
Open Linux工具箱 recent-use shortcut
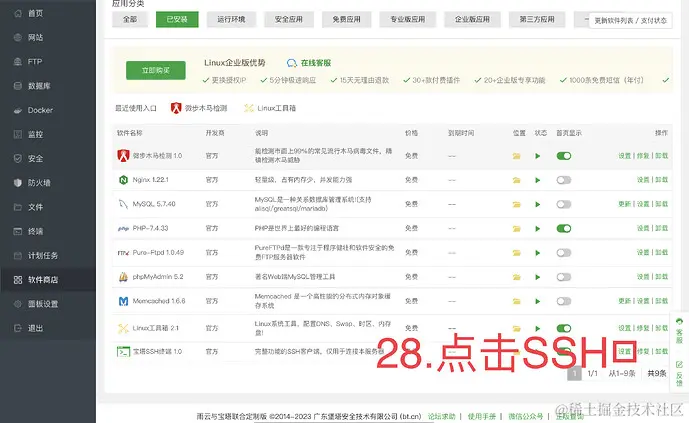[x=270, y=108]
